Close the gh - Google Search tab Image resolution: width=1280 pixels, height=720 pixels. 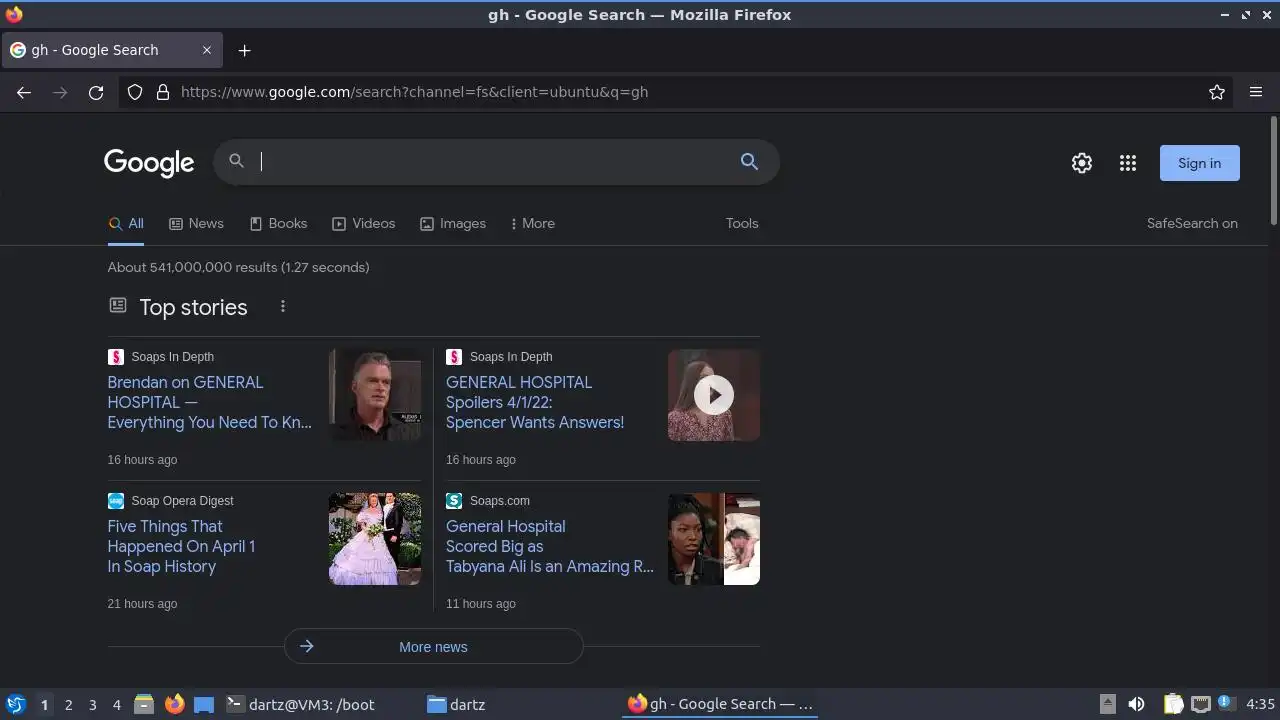207,50
